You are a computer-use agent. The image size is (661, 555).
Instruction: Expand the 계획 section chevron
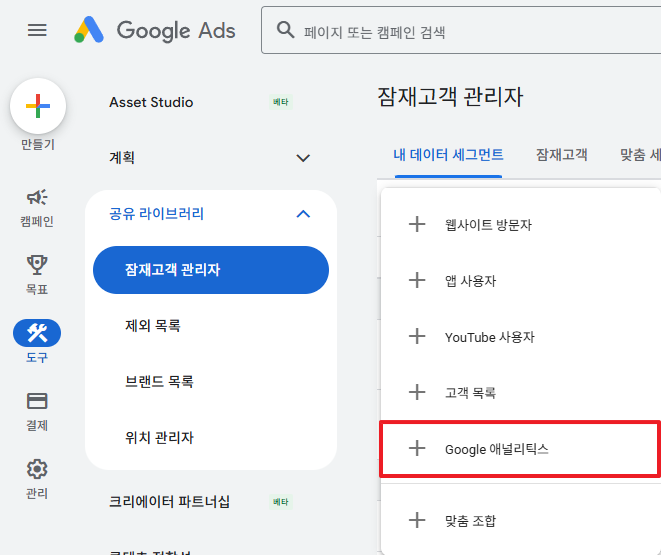[303, 158]
